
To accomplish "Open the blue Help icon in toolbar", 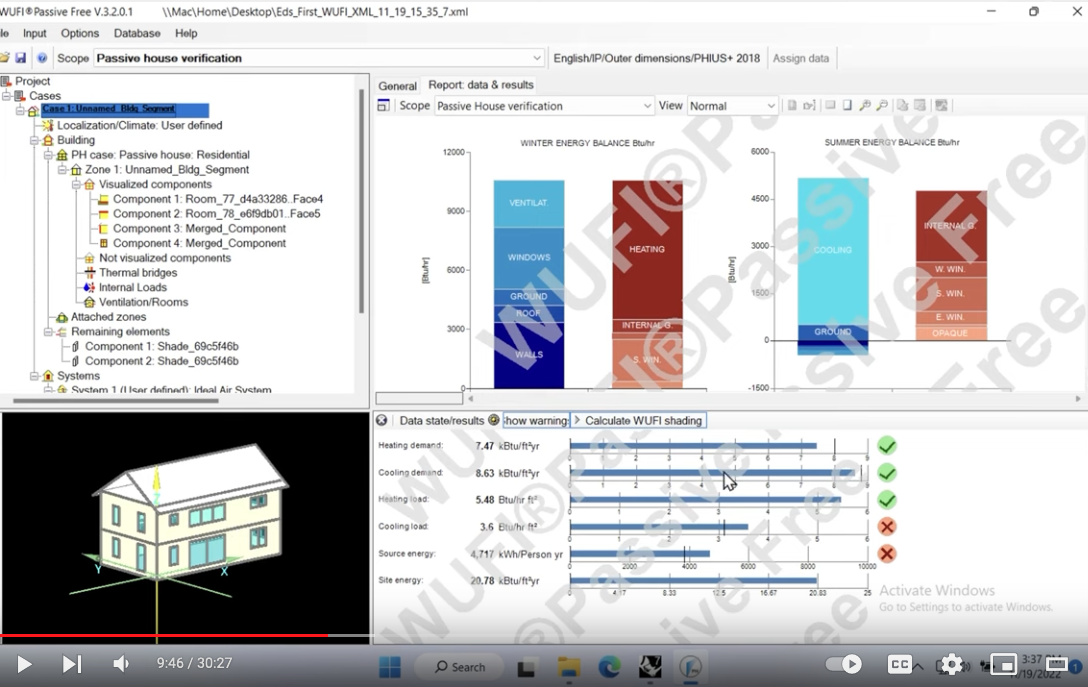I will [x=42, y=58].
